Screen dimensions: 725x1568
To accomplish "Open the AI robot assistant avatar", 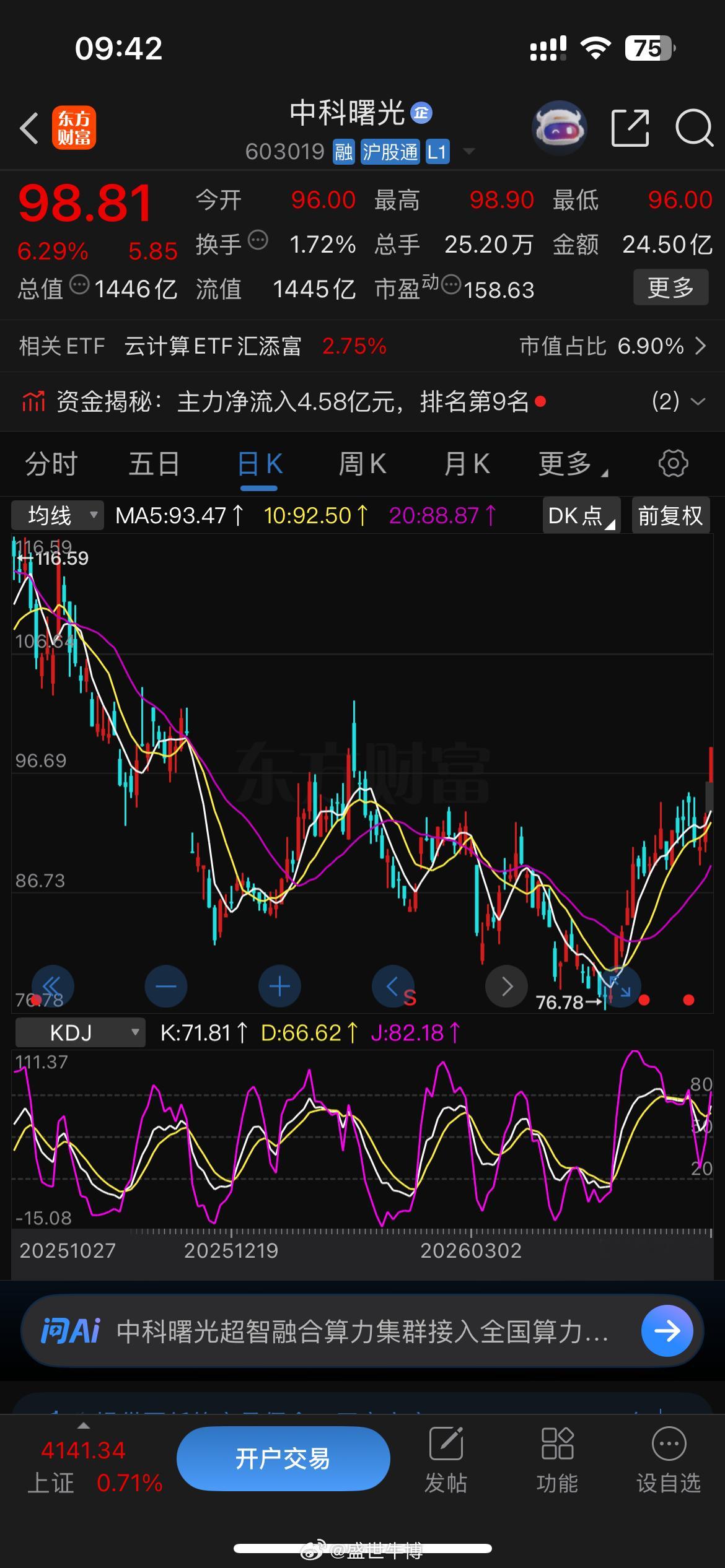I will pyautogui.click(x=559, y=128).
